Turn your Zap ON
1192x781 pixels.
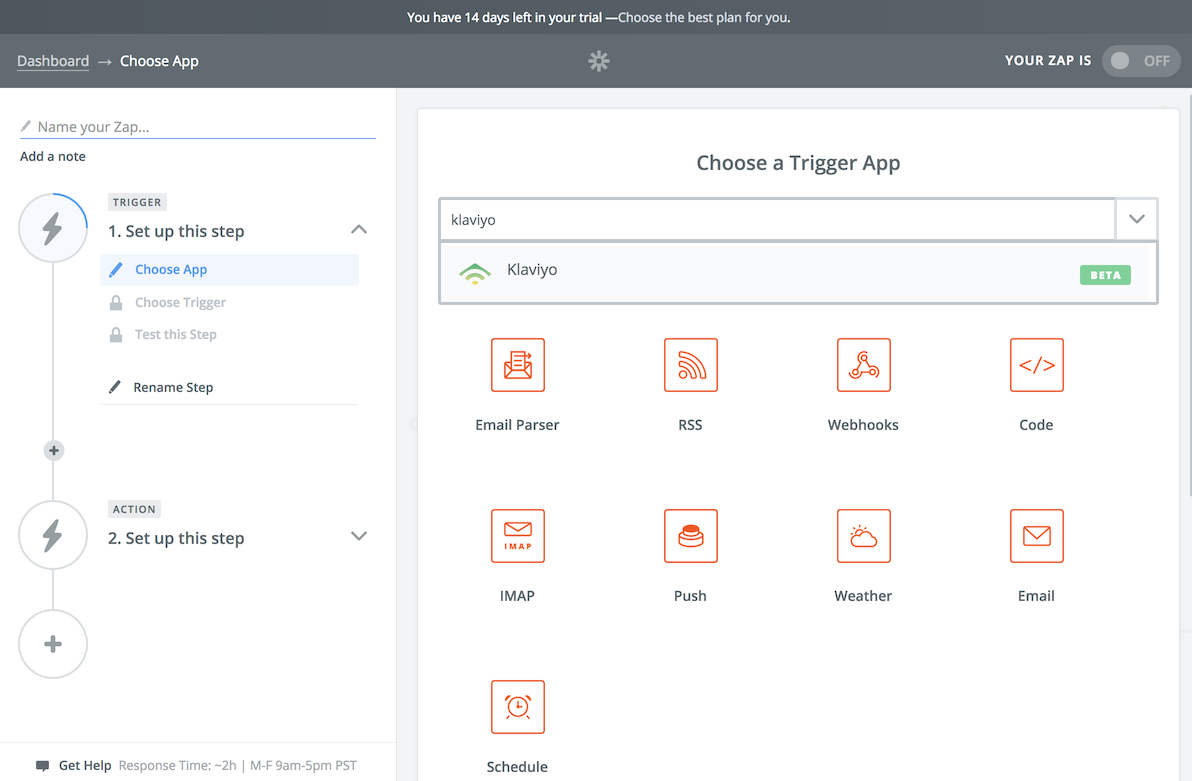pyautogui.click(x=1141, y=60)
